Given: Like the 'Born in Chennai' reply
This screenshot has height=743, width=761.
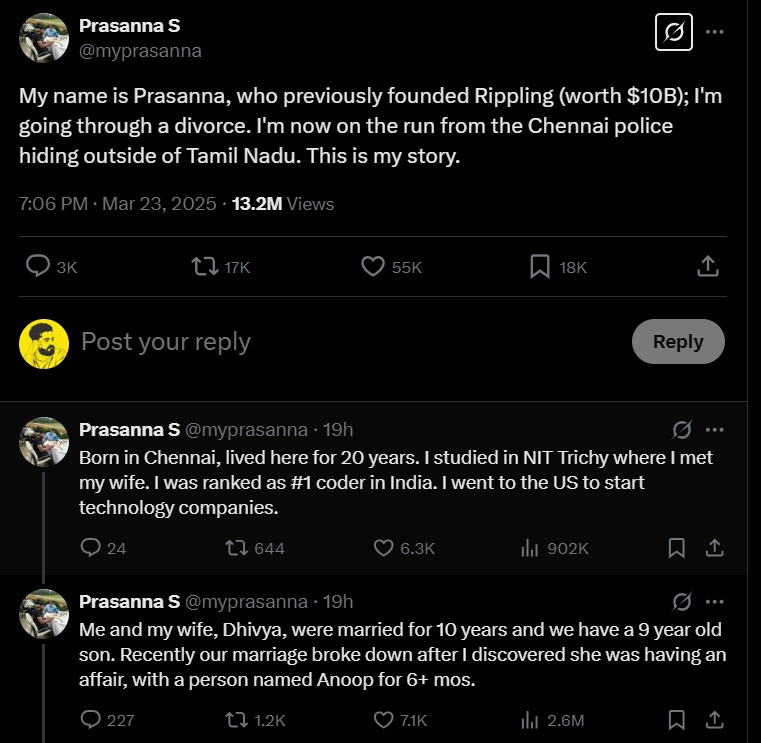Looking at the screenshot, I should [384, 548].
